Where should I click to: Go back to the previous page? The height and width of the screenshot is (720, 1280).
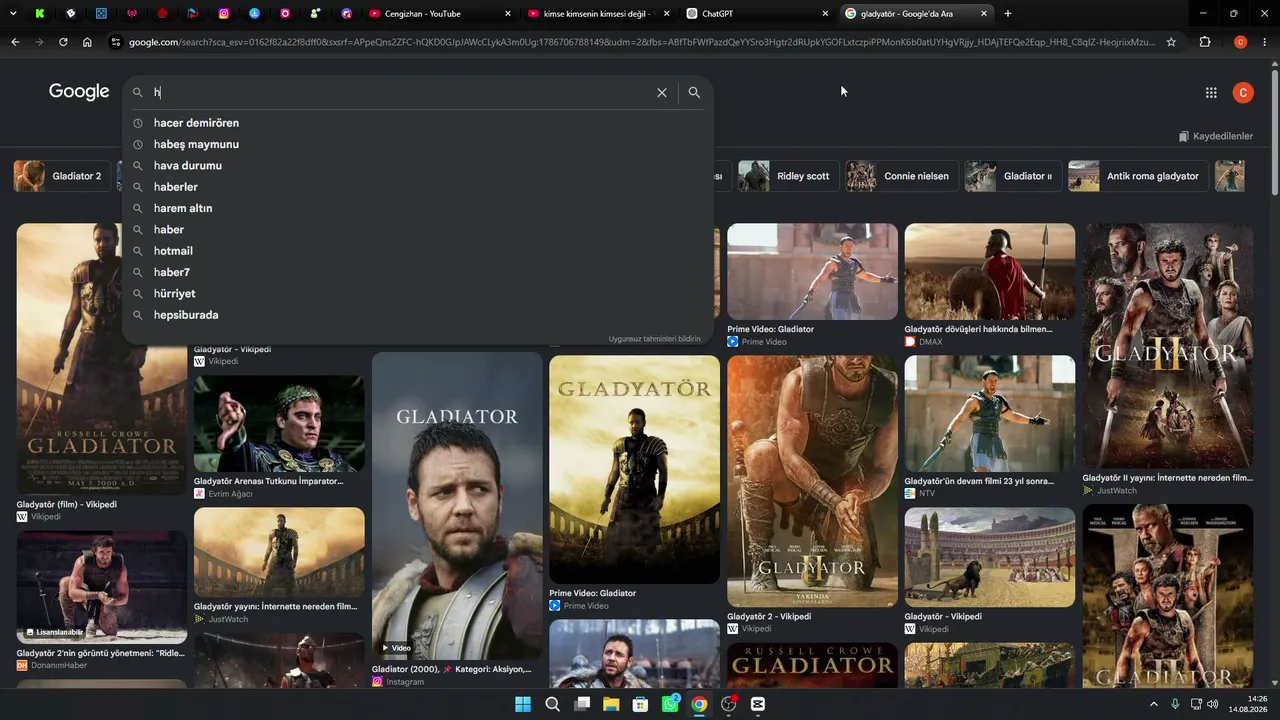click(x=15, y=42)
